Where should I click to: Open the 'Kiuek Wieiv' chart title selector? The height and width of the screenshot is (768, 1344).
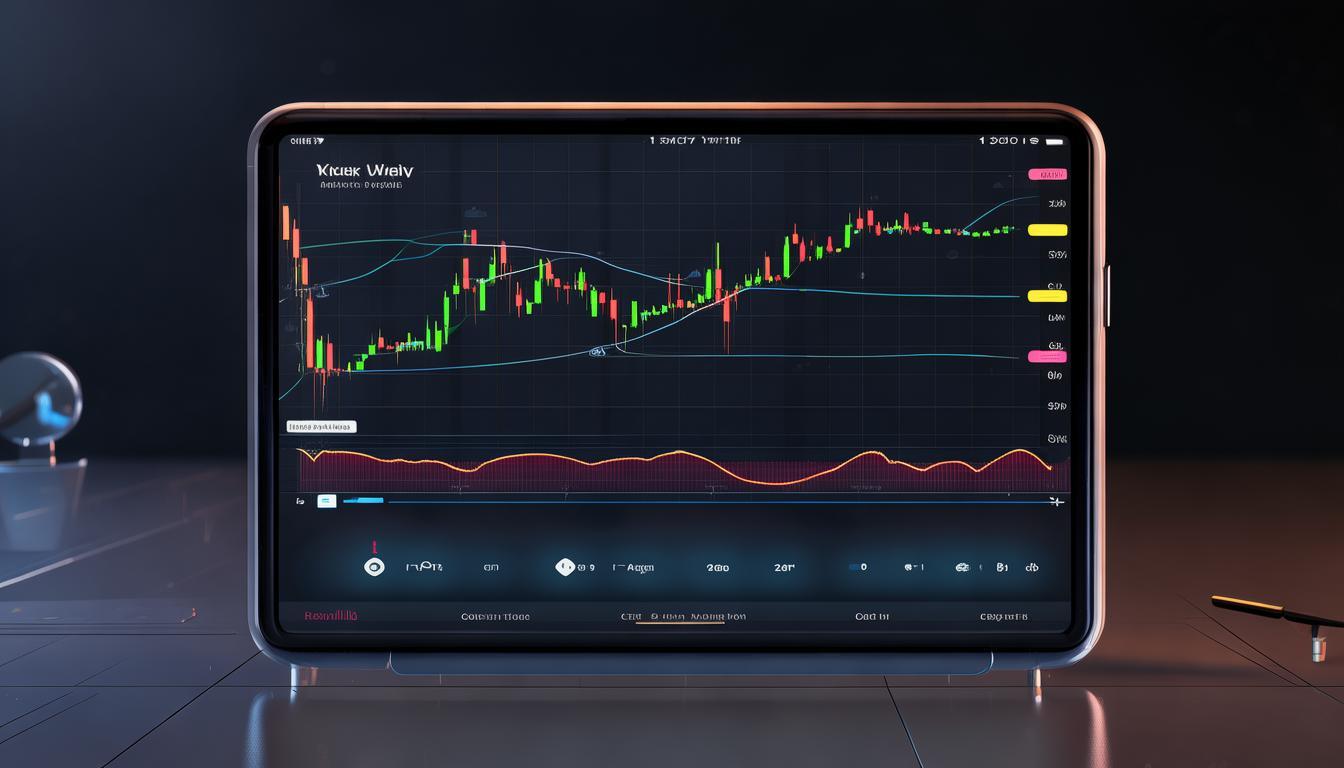coord(364,171)
